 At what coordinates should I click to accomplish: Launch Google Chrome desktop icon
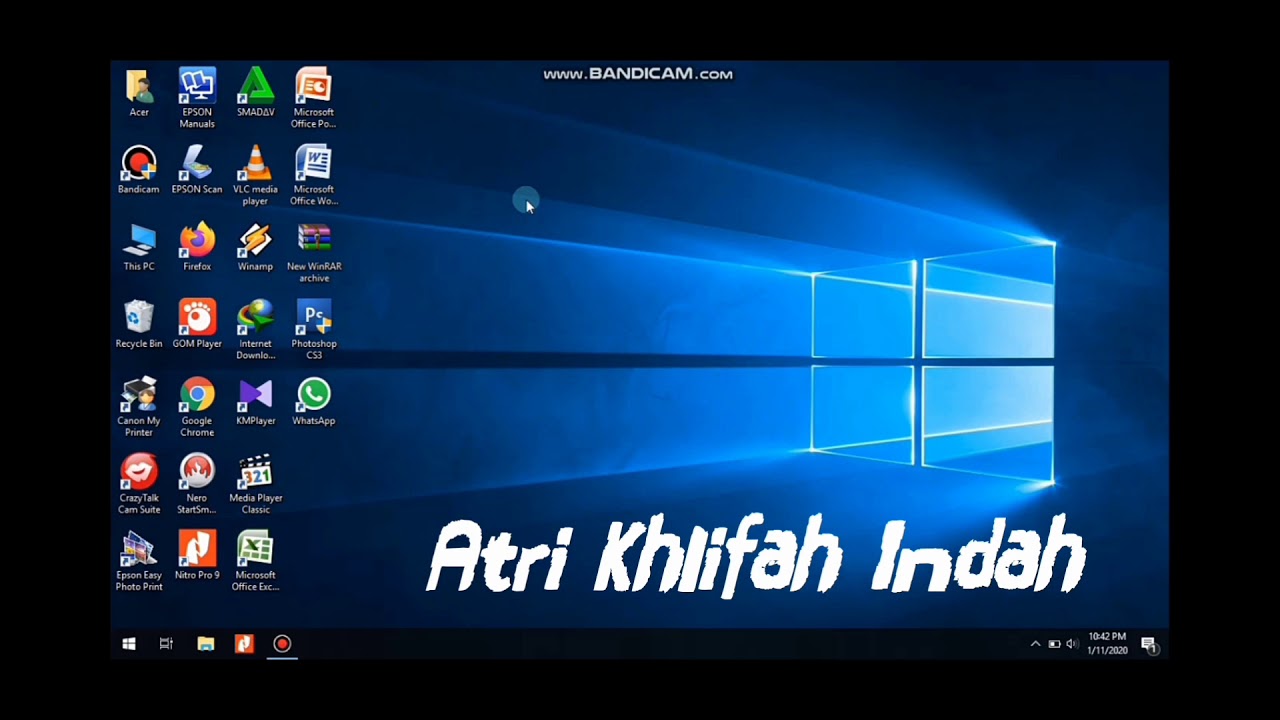(x=197, y=407)
